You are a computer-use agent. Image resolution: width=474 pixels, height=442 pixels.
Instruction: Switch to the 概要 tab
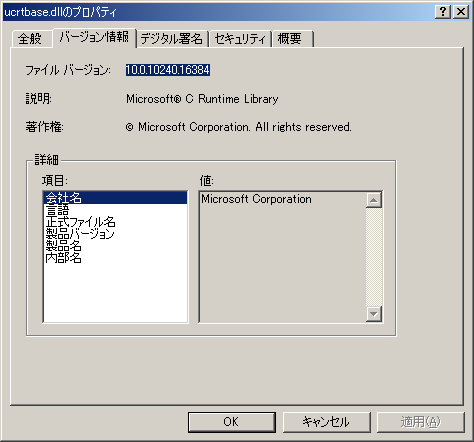click(x=292, y=39)
